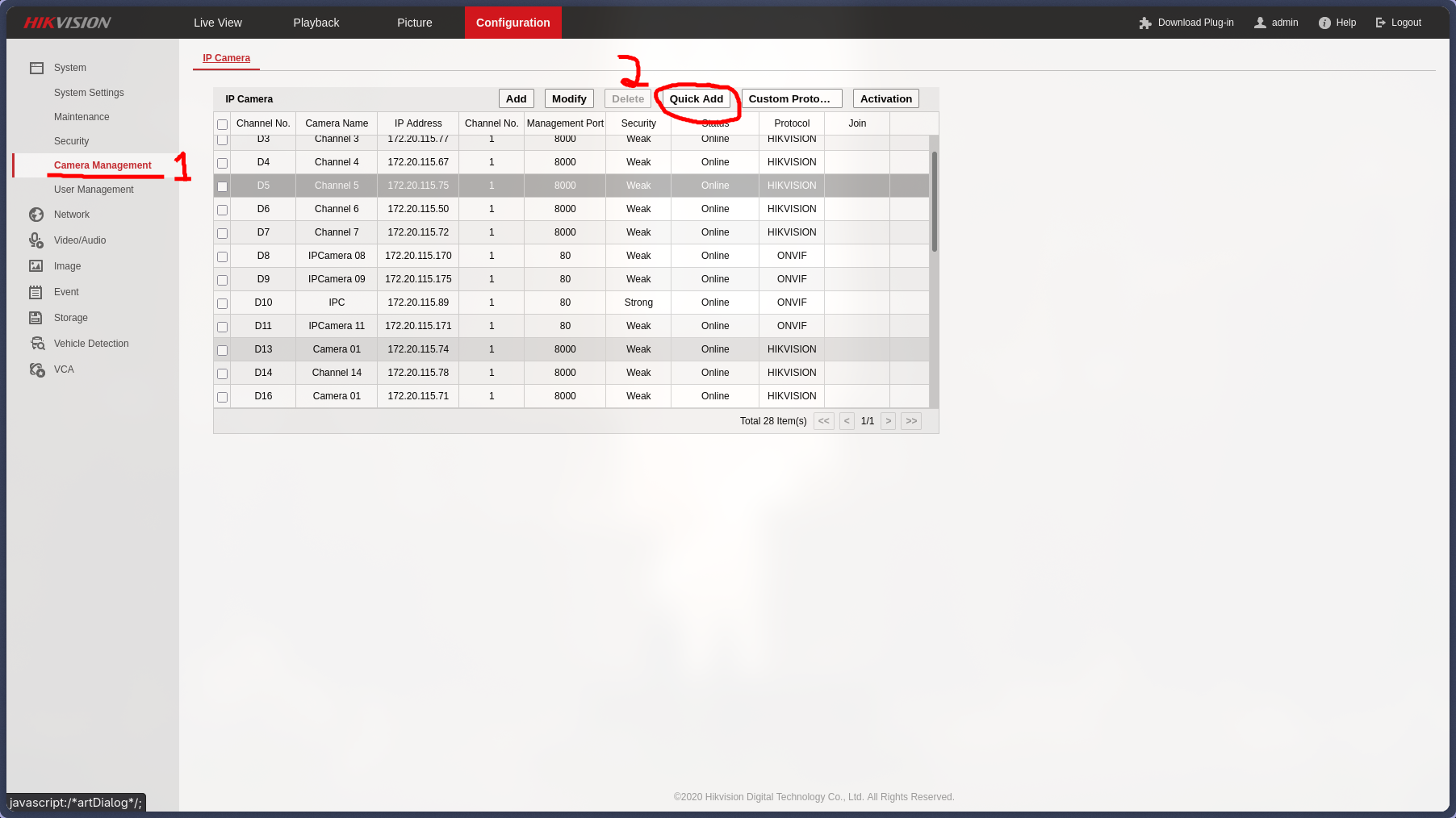Image resolution: width=1456 pixels, height=818 pixels.
Task: Jump to last page with >> button
Action: tap(911, 421)
